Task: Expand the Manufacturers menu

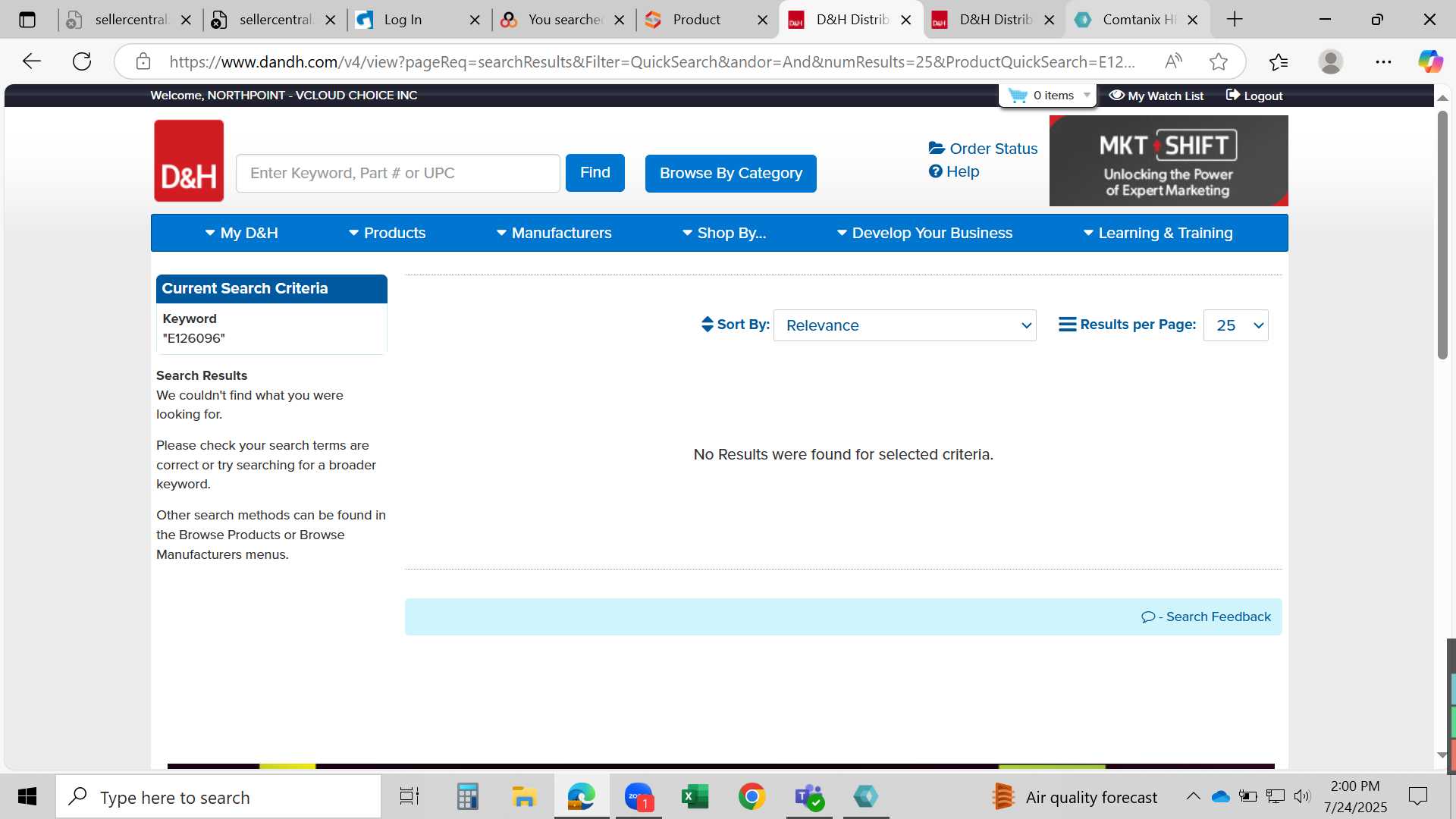Action: (x=554, y=233)
